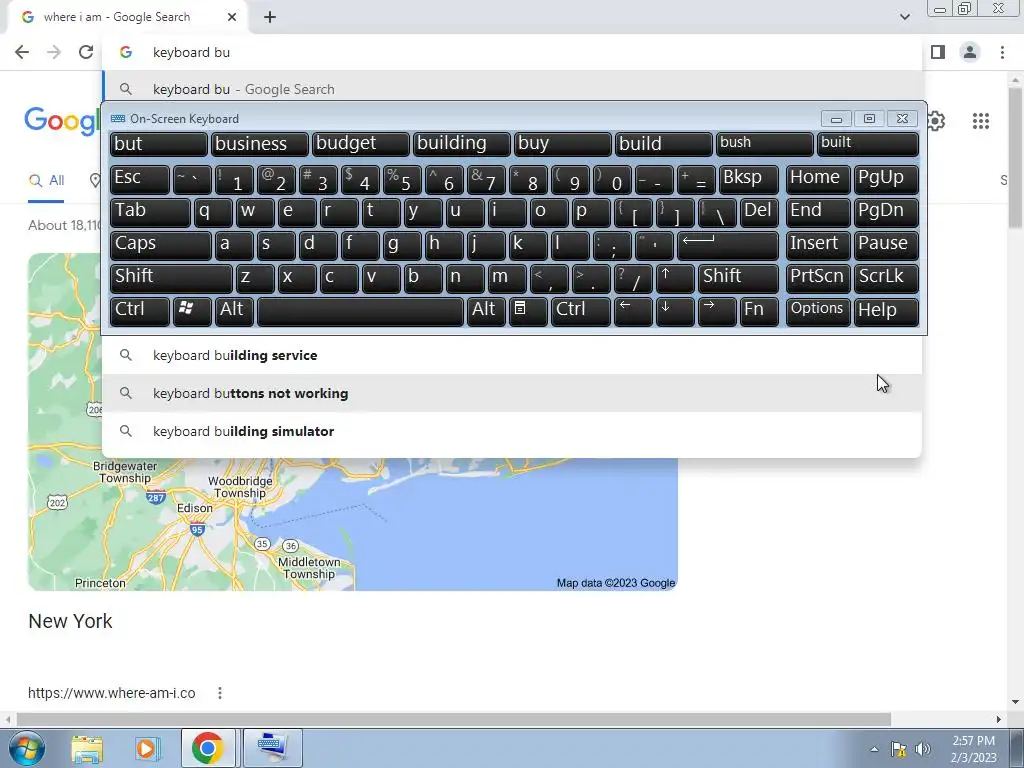
Task: Select the All search tab
Action: [46, 181]
